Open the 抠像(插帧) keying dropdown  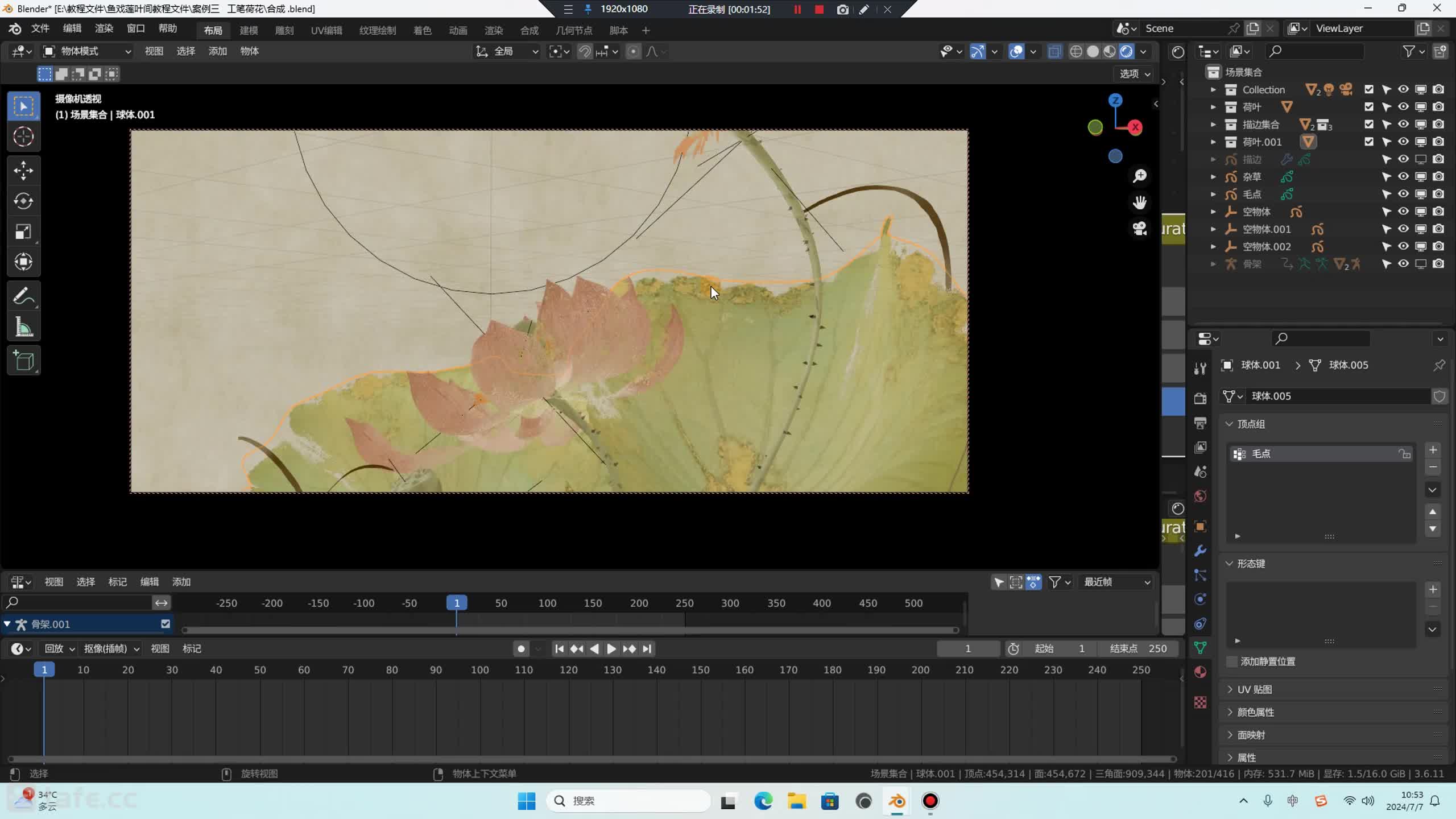pyautogui.click(x=111, y=648)
